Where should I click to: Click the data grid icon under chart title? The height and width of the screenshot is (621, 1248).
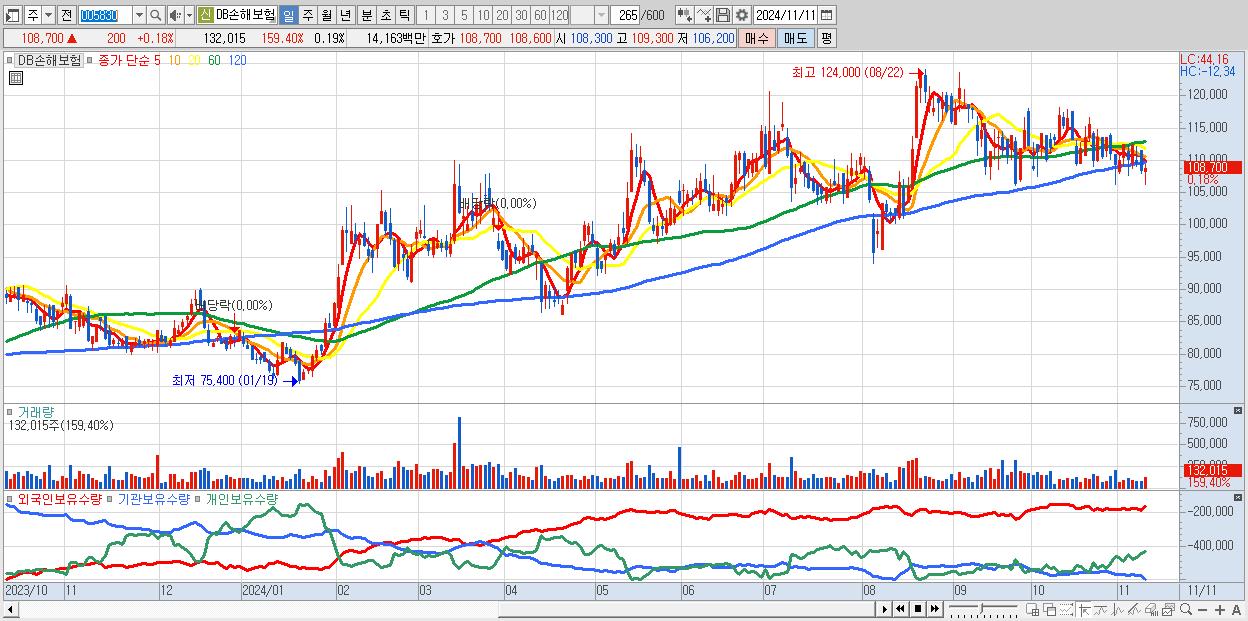[15, 79]
